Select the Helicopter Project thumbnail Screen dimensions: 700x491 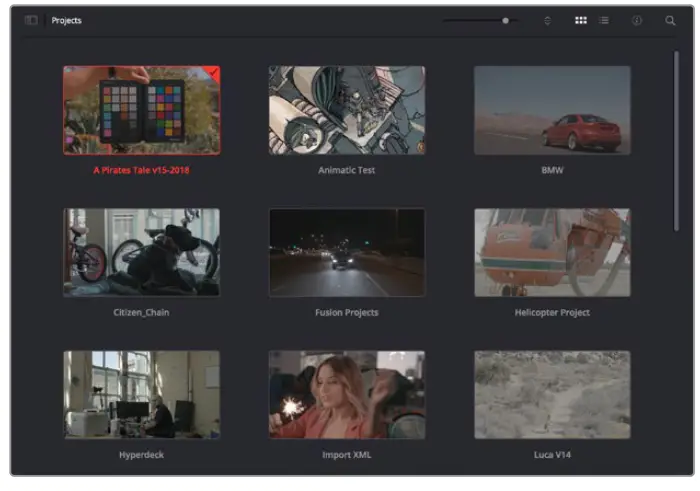pyautogui.click(x=552, y=252)
